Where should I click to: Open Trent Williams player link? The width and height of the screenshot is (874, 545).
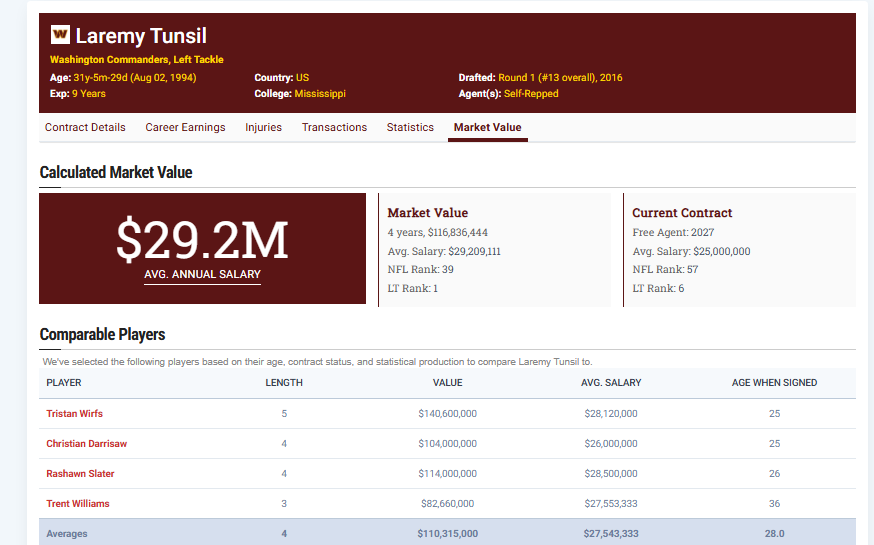click(x=77, y=504)
